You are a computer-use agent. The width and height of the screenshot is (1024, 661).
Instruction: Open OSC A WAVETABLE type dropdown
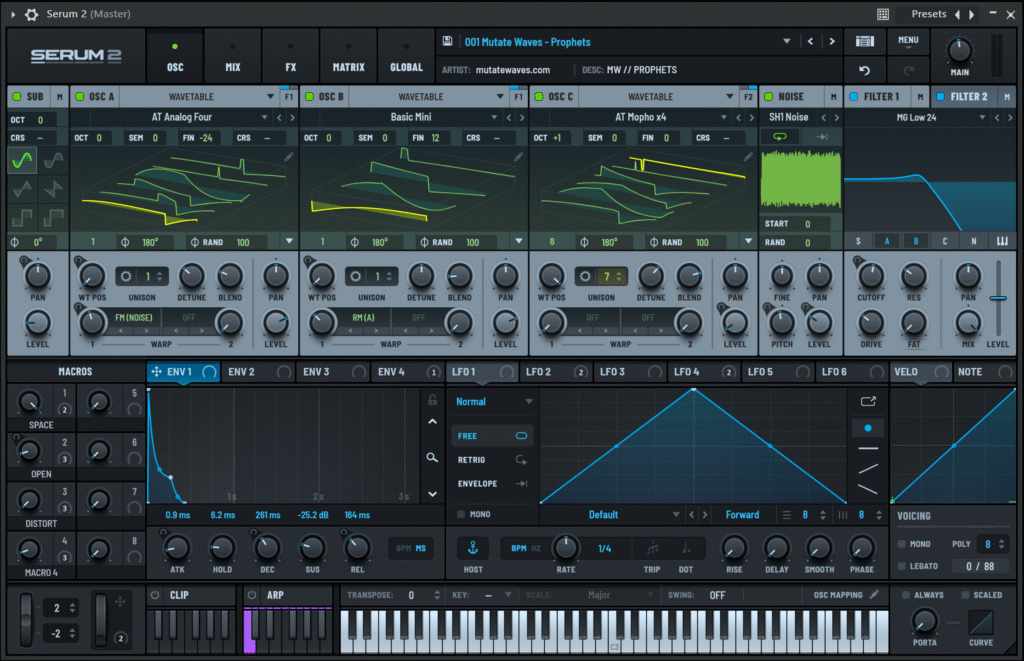coord(270,97)
